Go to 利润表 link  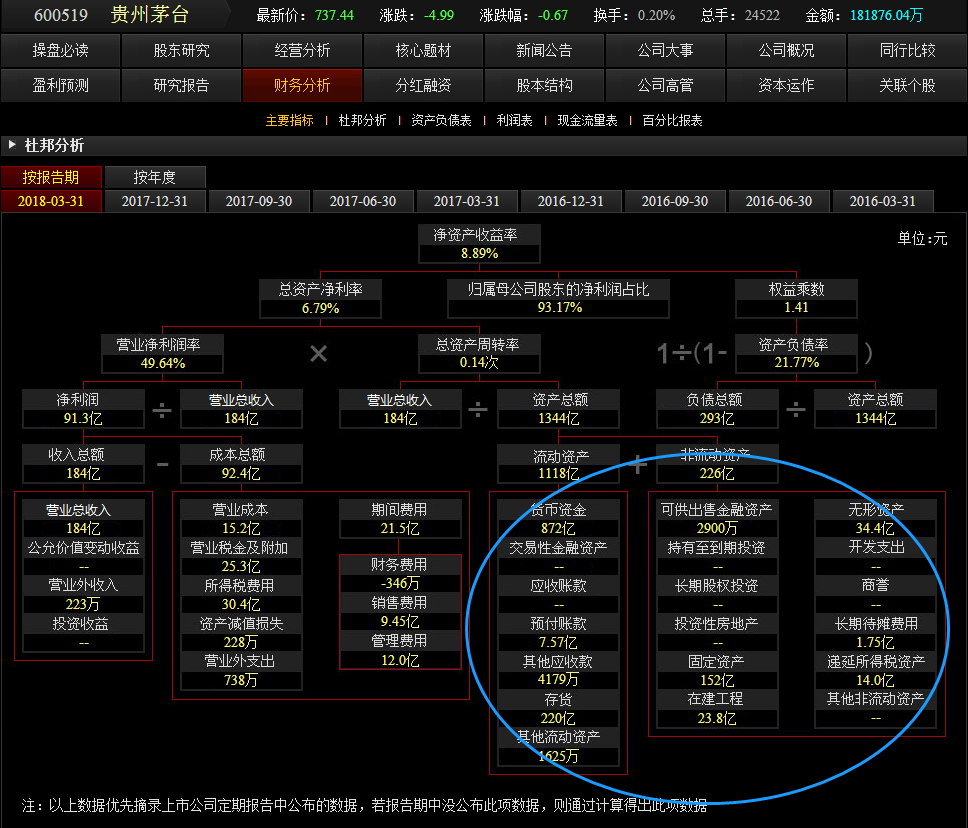click(x=514, y=120)
